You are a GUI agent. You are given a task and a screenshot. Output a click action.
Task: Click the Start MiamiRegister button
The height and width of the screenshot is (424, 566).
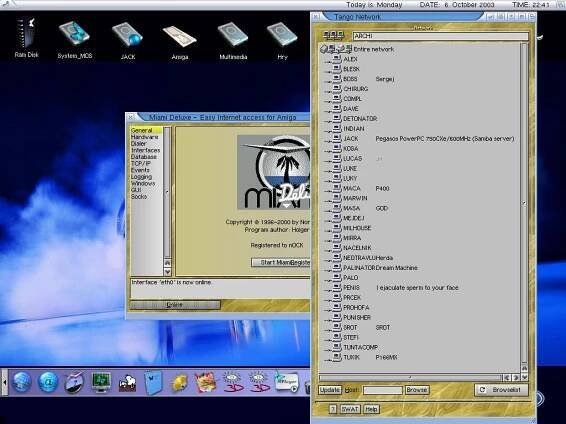(x=280, y=262)
